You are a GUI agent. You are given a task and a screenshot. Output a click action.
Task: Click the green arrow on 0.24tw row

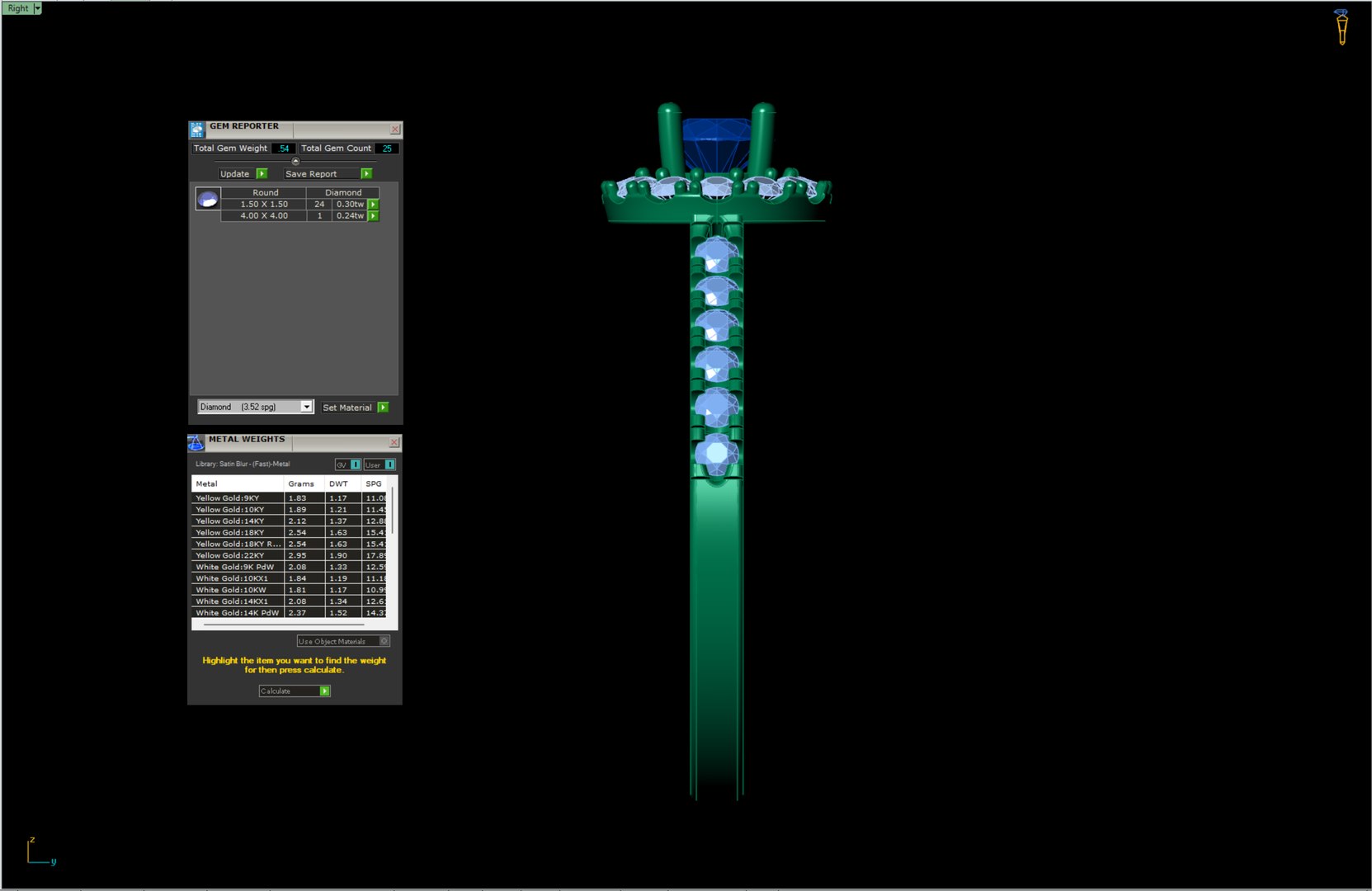(373, 216)
